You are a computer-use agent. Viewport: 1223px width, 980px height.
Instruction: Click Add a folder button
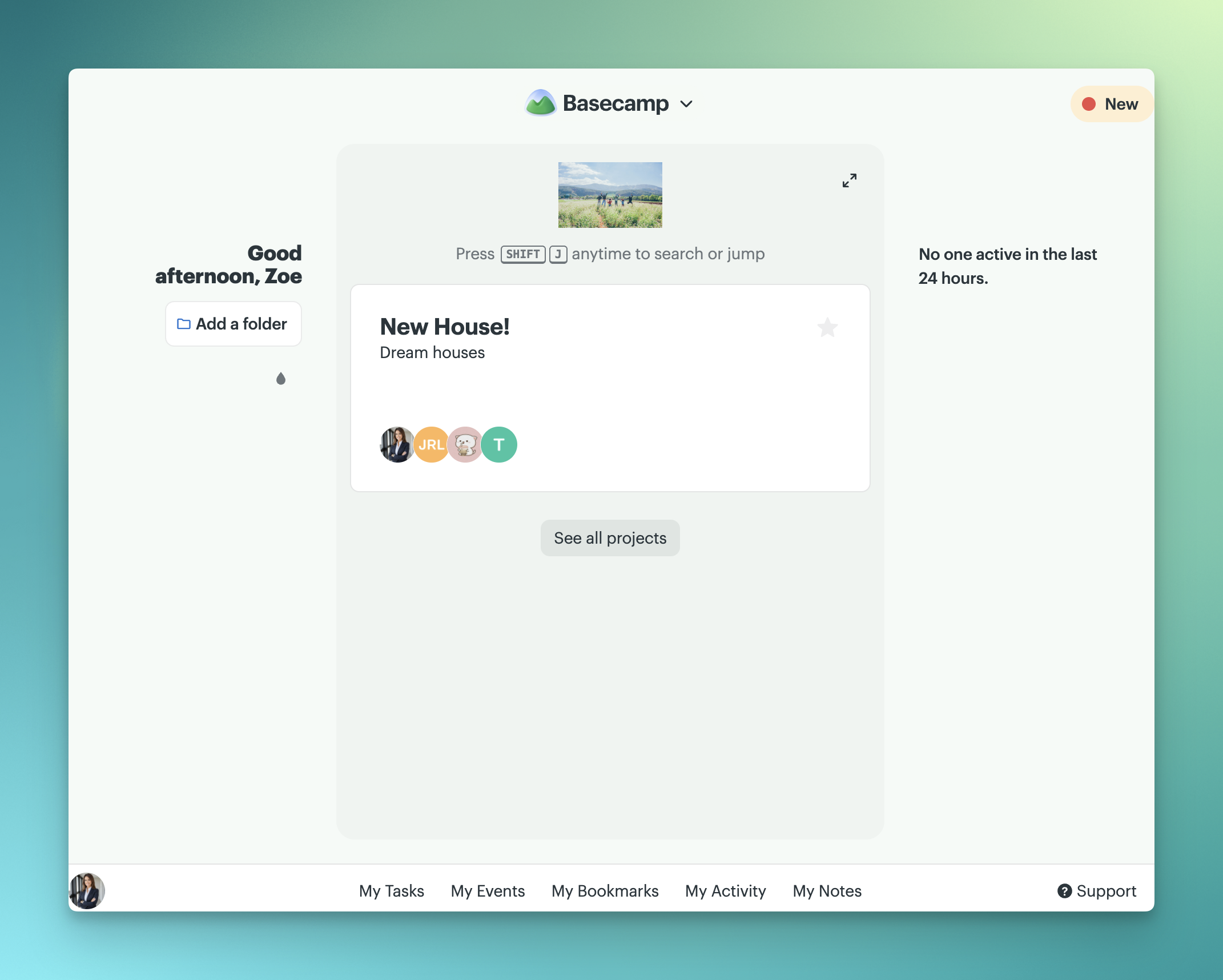tap(234, 324)
